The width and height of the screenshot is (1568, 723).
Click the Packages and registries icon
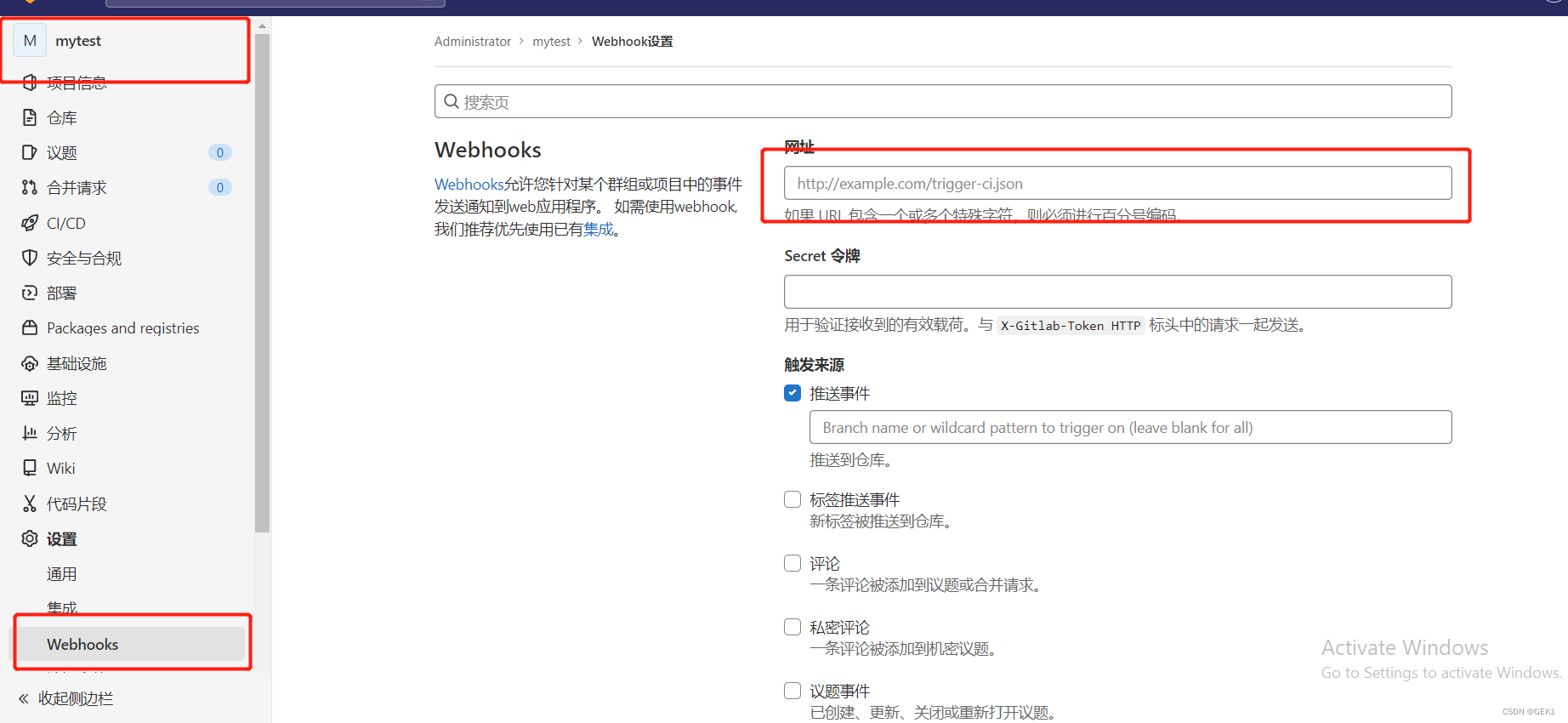[x=30, y=327]
